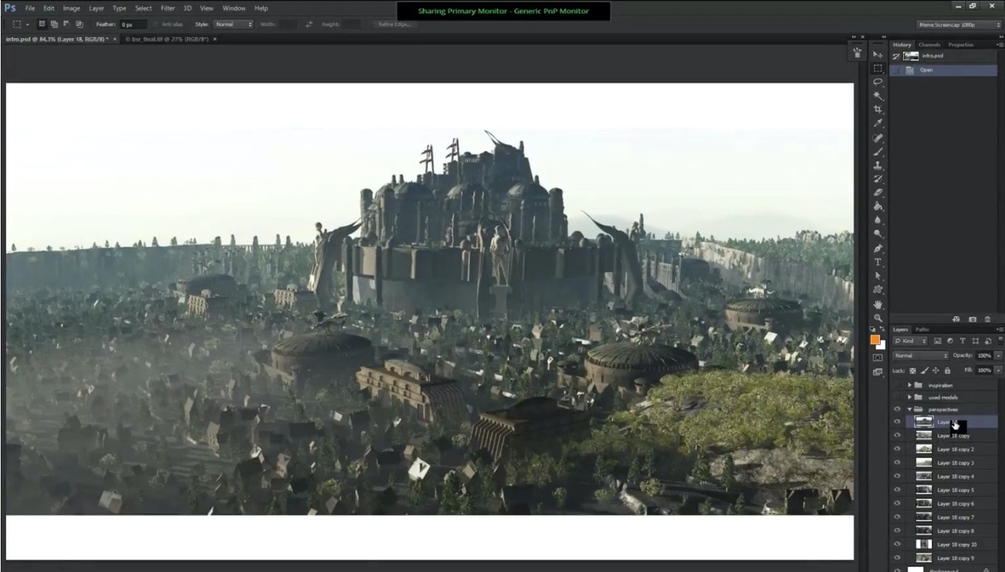Select the Eyedropper tool
The image size is (1005, 572).
click(x=878, y=124)
